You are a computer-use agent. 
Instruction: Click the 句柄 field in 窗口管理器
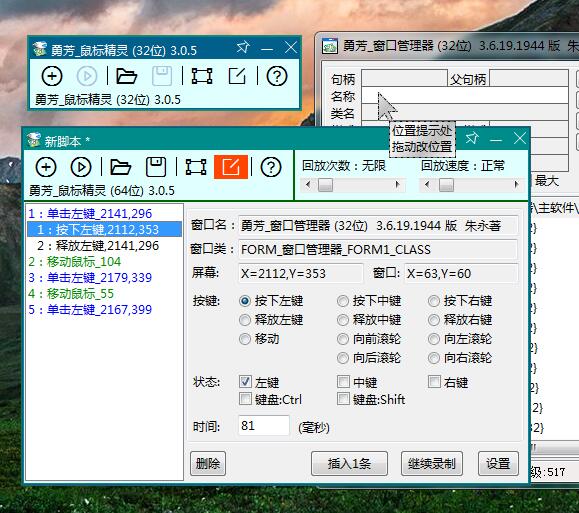(x=404, y=79)
